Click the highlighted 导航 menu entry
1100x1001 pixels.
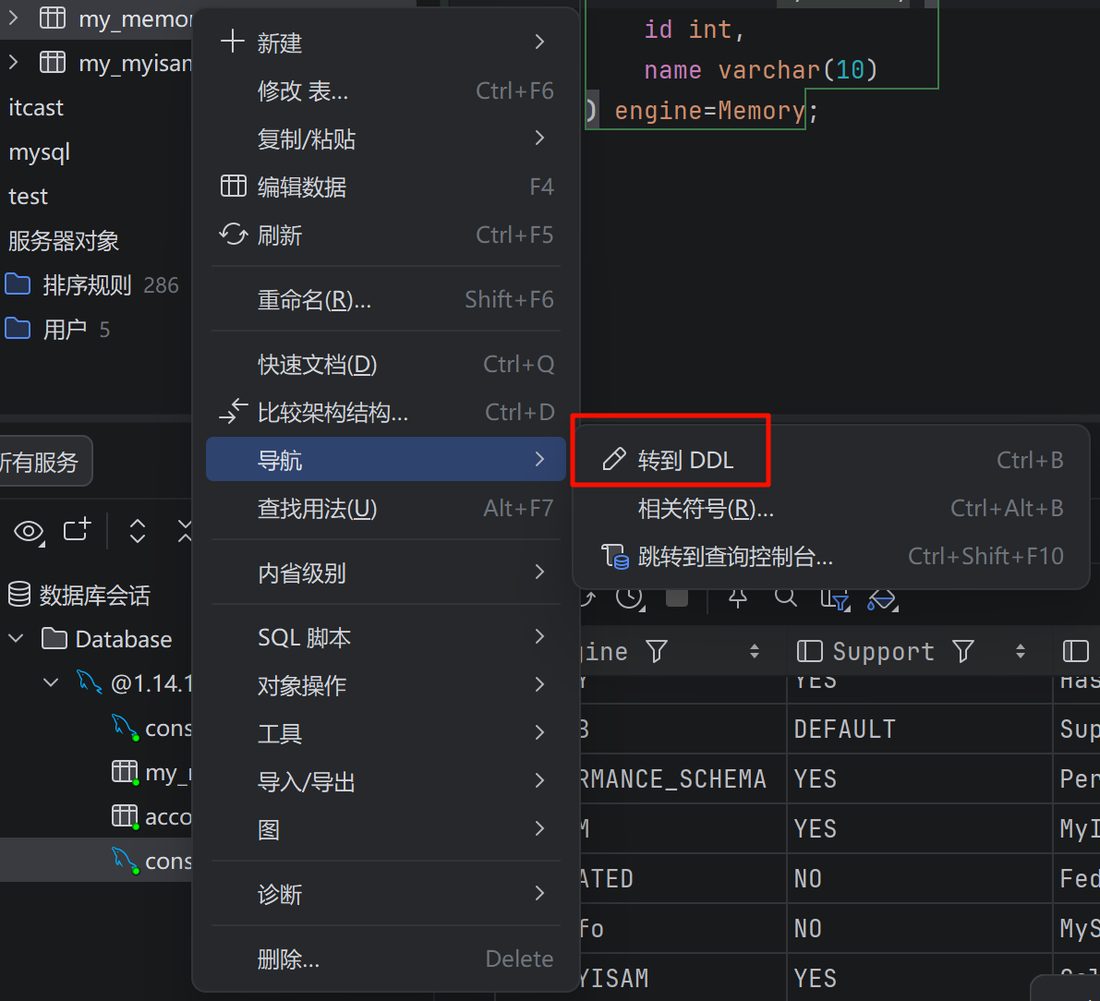click(x=387, y=459)
